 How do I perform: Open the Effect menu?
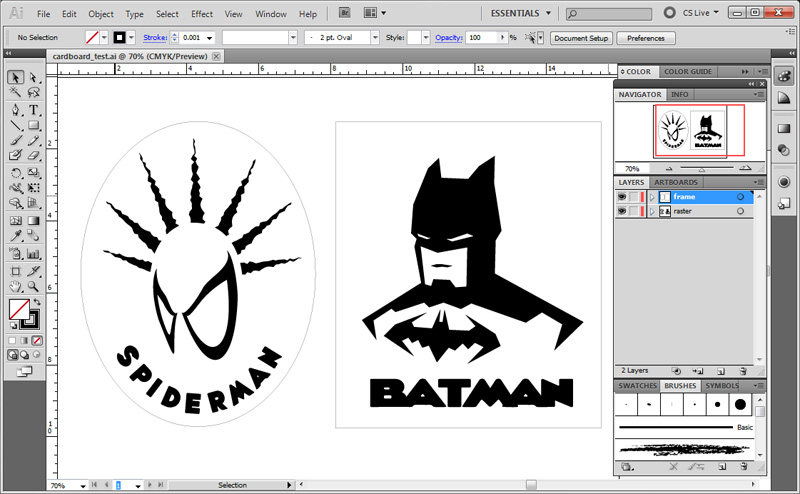point(202,14)
